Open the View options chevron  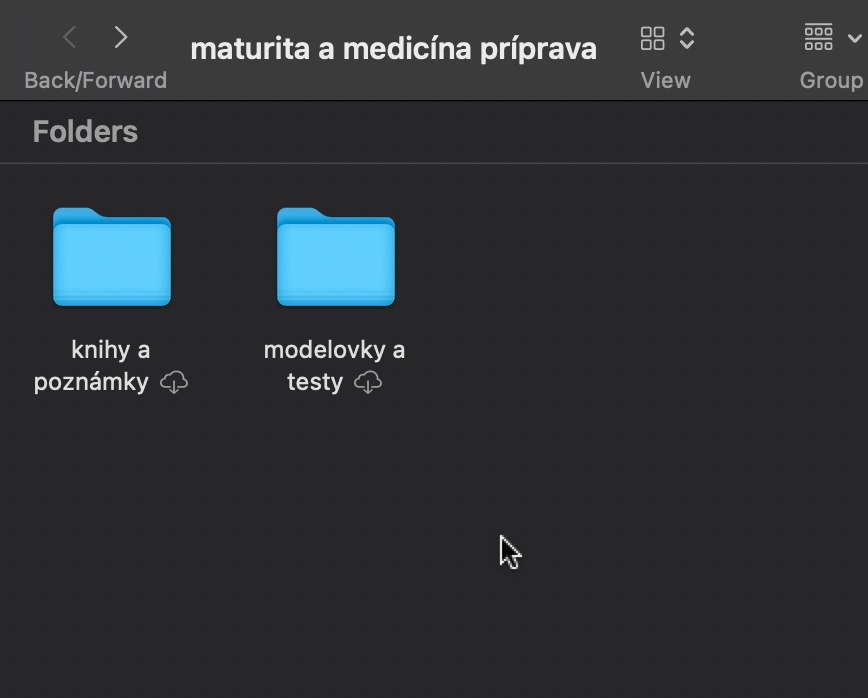pyautogui.click(x=687, y=38)
